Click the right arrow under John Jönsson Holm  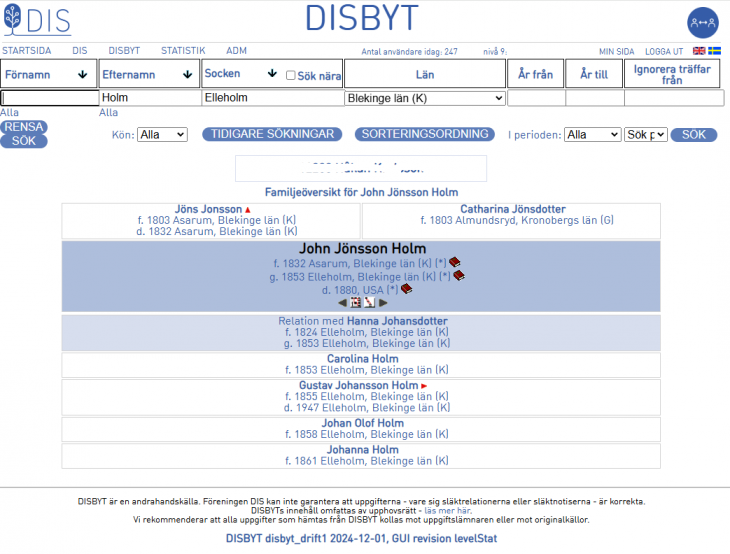click(x=383, y=303)
